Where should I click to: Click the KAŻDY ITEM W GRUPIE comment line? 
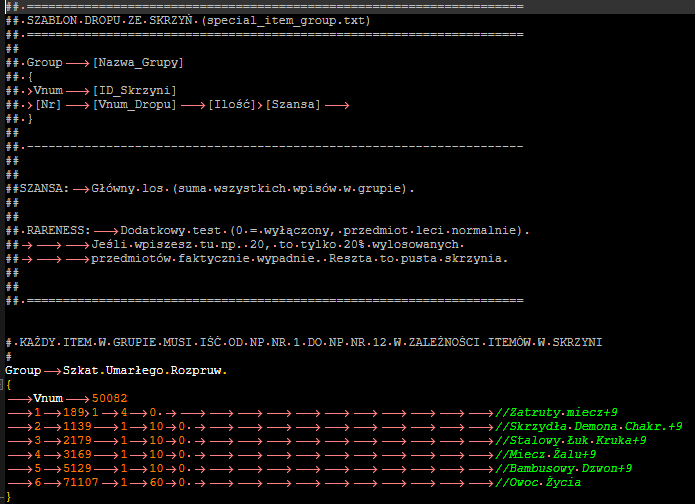304,342
